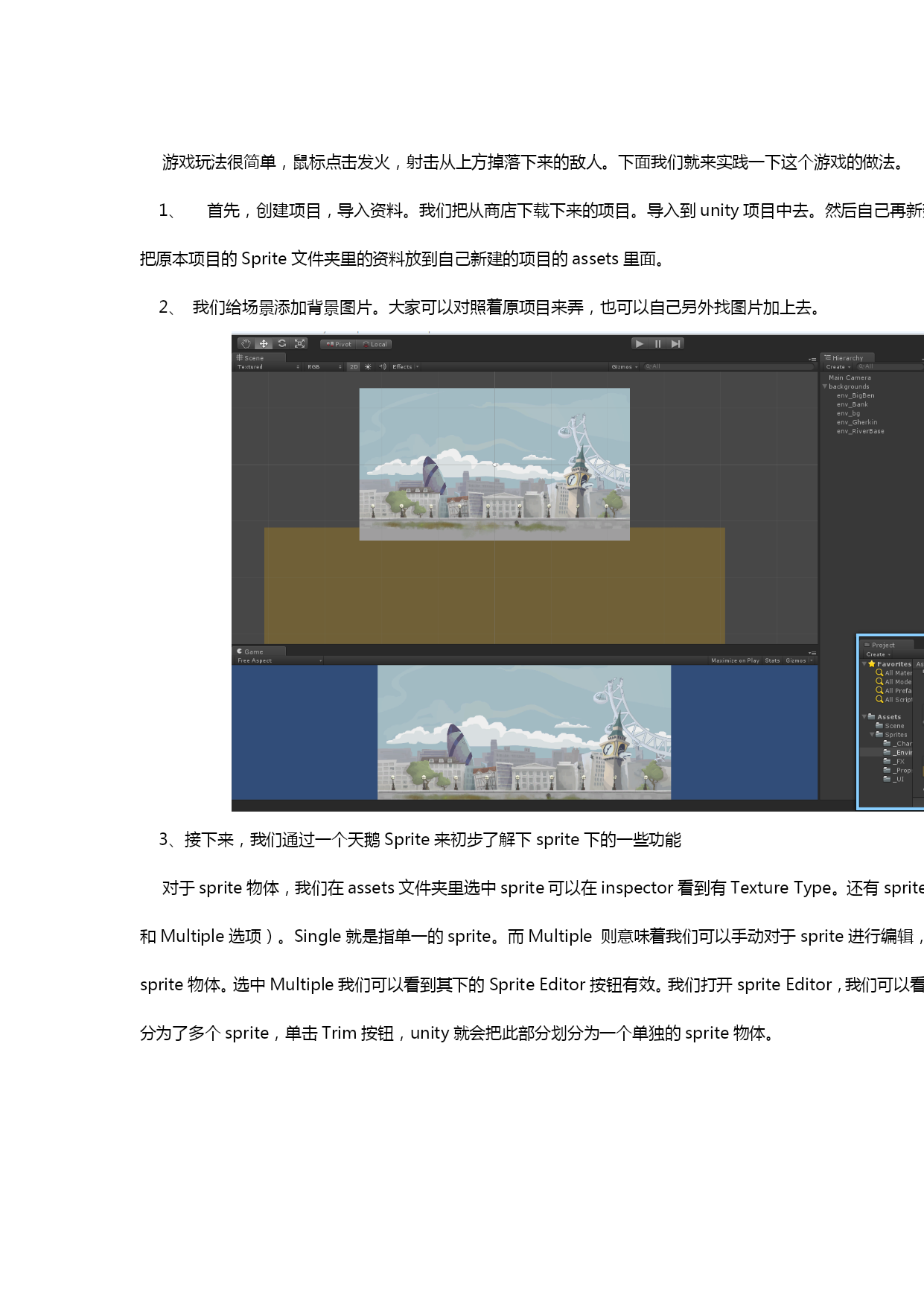Collapse the backgrounds object in Hierarchy

pos(824,386)
